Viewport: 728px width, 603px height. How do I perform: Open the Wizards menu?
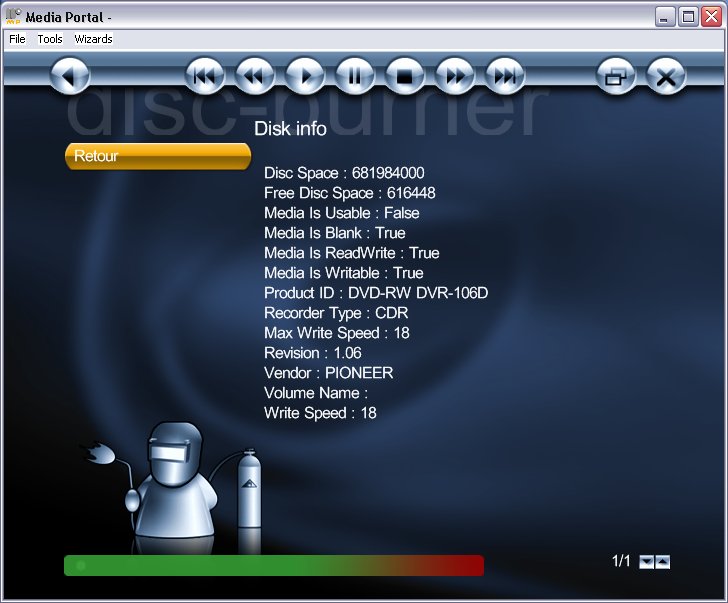pyautogui.click(x=93, y=39)
